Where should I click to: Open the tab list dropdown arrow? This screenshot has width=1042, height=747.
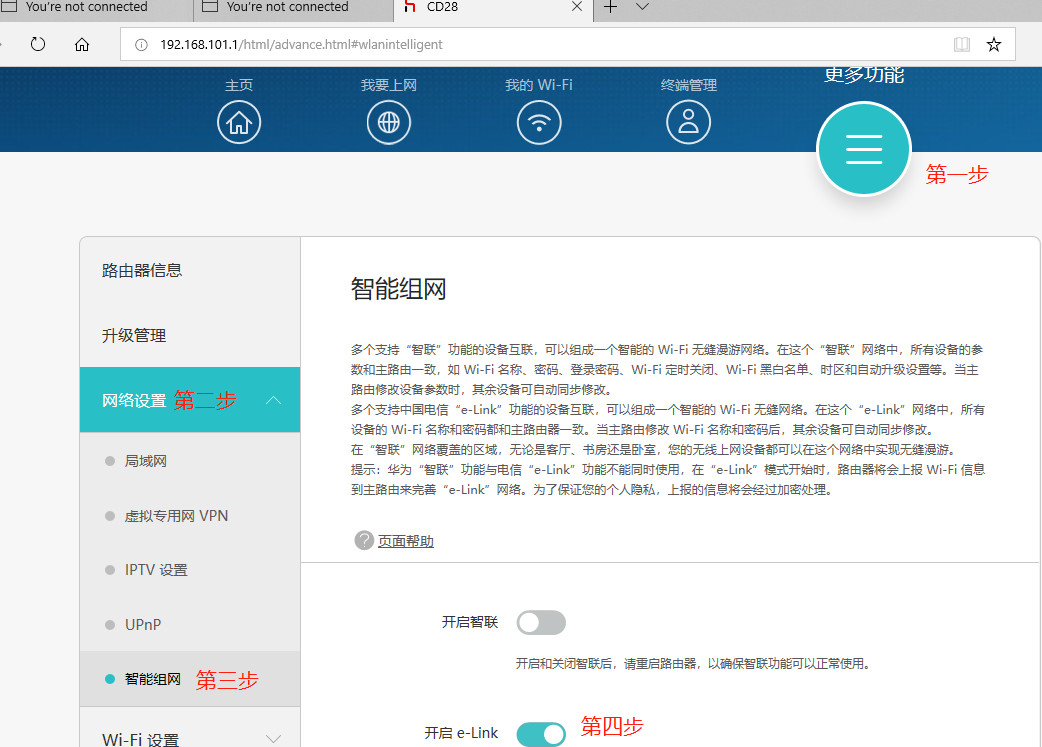(x=641, y=11)
